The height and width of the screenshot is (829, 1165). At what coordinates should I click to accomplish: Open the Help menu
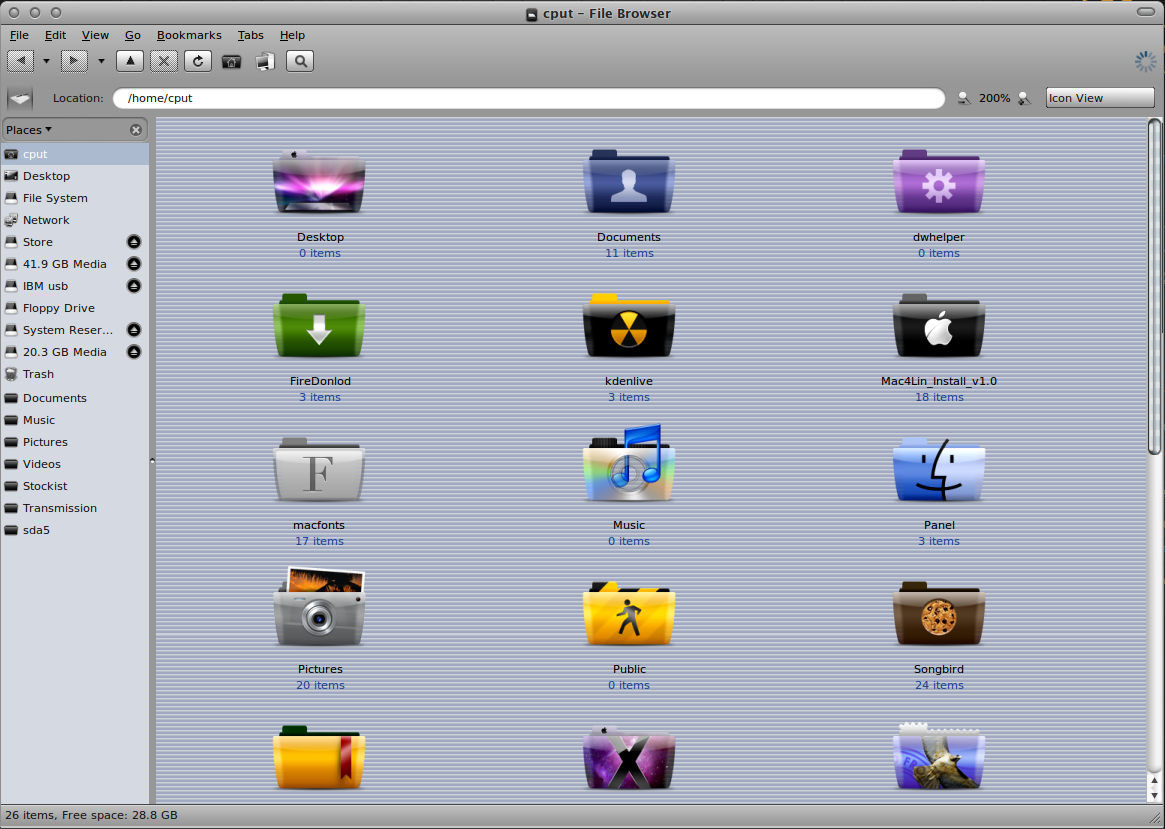point(292,35)
